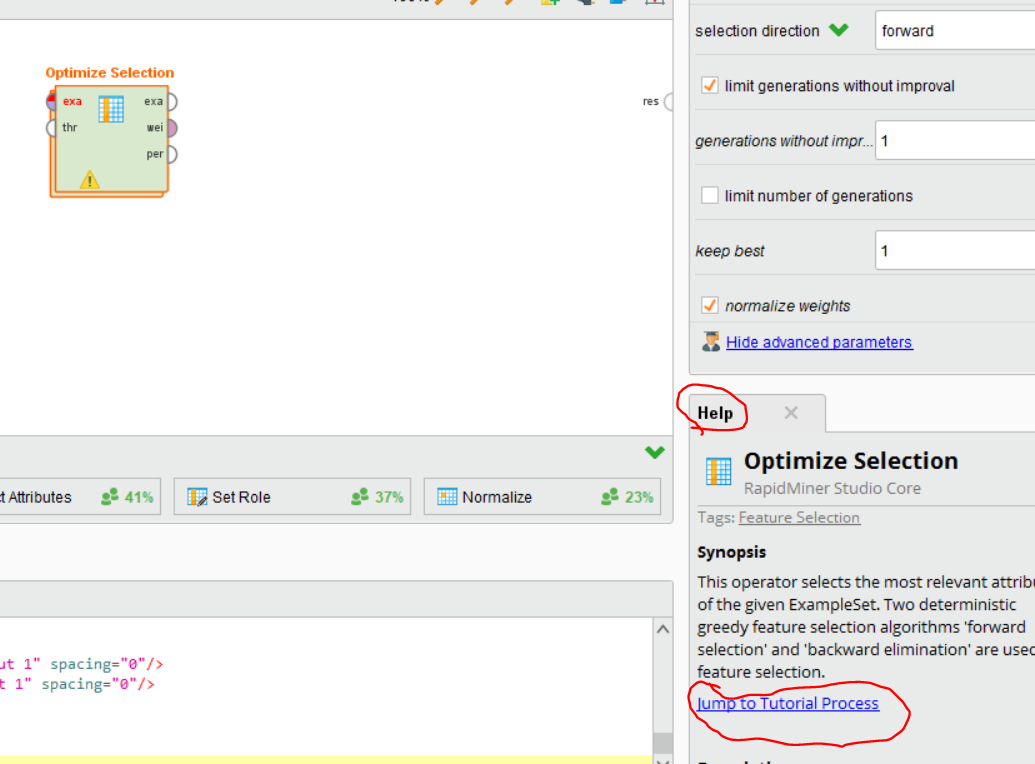Image resolution: width=1035 pixels, height=764 pixels.
Task: Open the selection direction dropdown showing forward
Action: [954, 30]
